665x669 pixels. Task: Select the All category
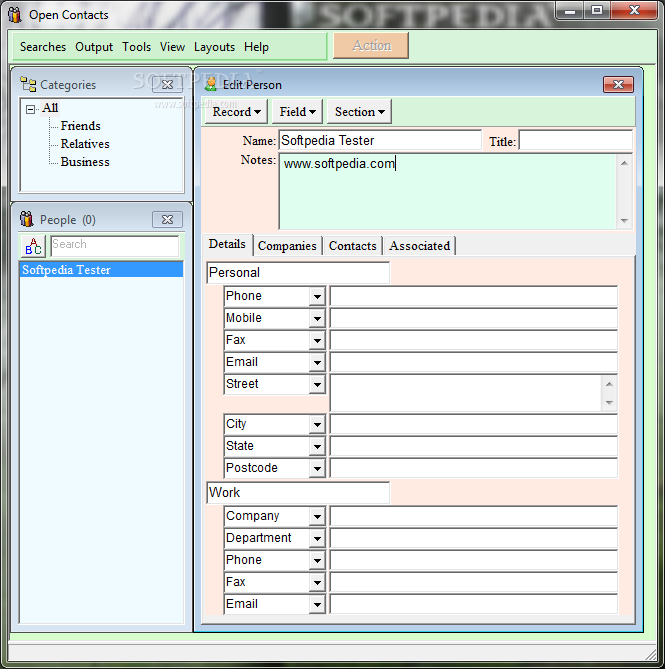[50, 108]
